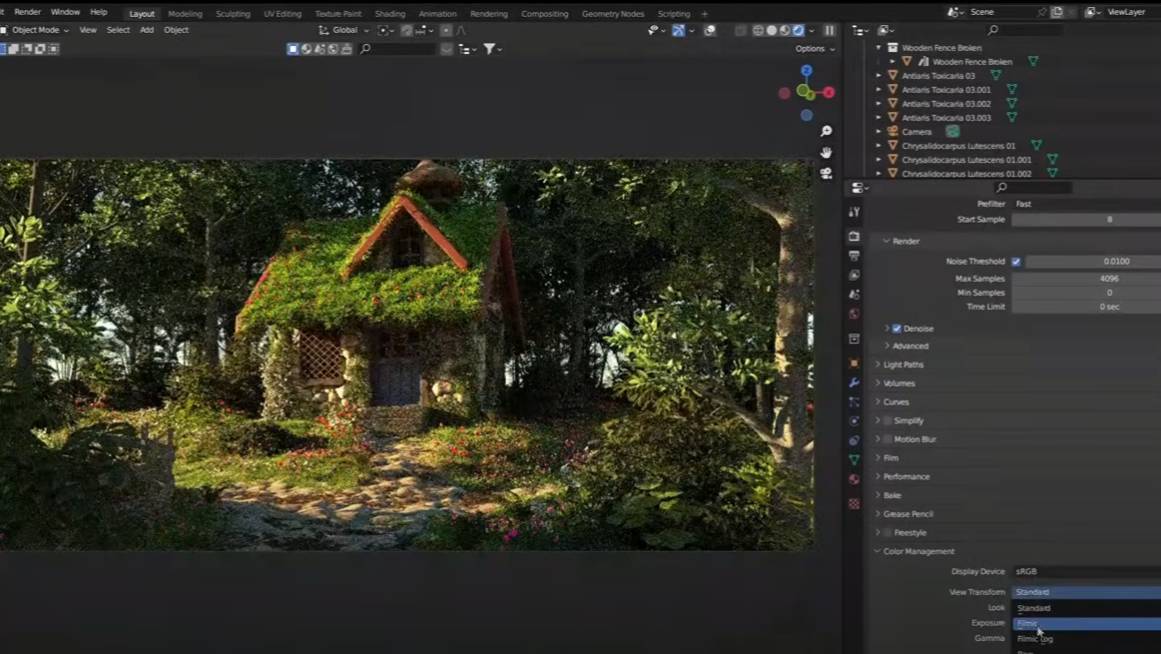Image resolution: width=1161 pixels, height=654 pixels.
Task: Open the Help menu
Action: coord(98,12)
